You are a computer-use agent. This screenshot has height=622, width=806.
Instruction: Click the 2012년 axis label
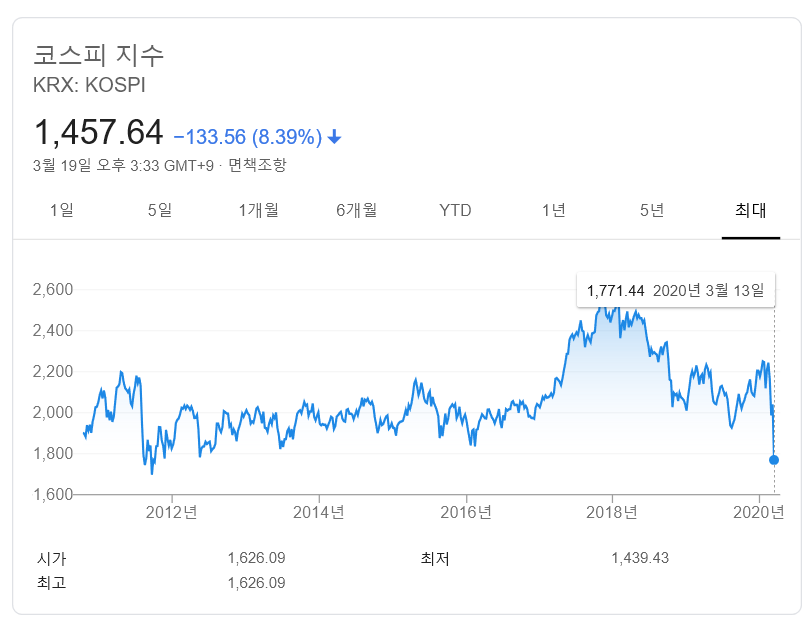(173, 510)
